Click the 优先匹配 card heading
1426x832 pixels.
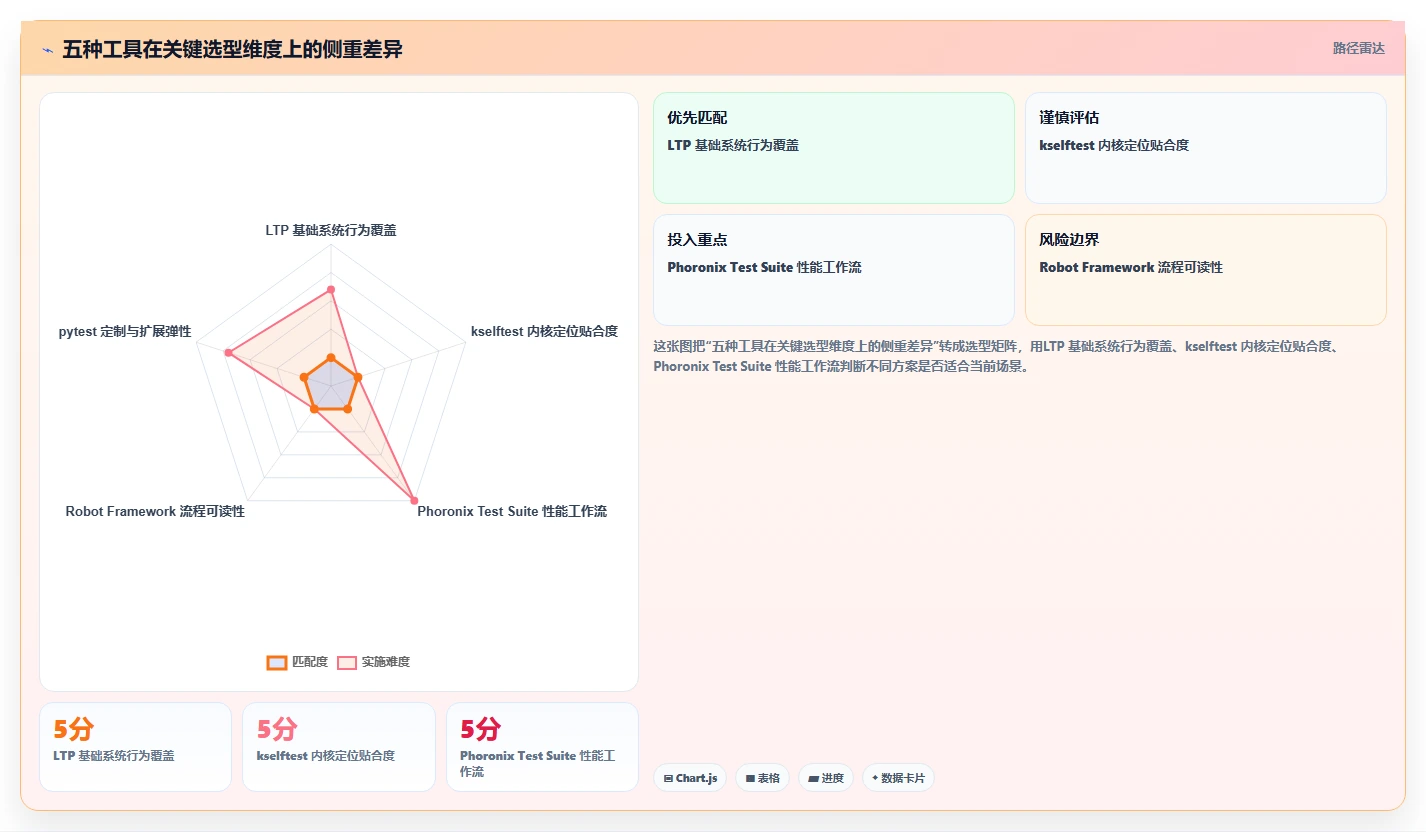[697, 118]
